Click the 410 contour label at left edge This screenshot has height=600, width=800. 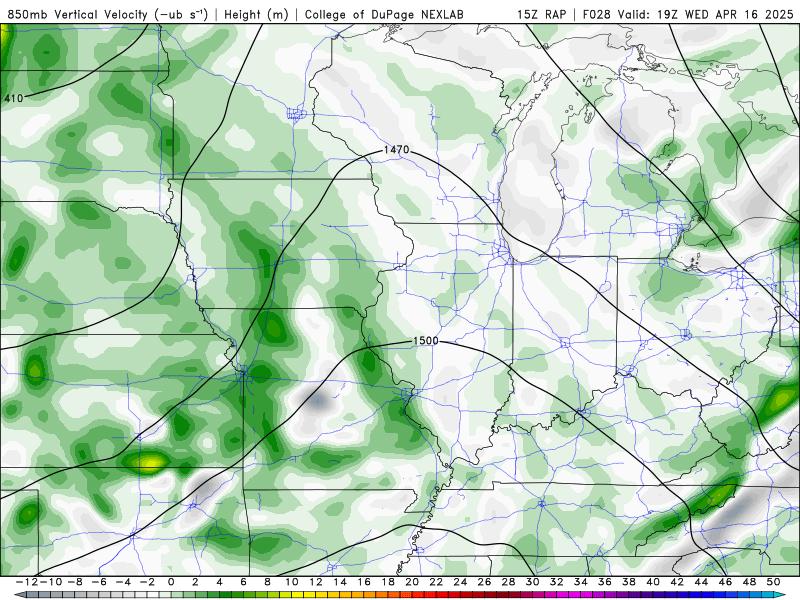coord(14,98)
